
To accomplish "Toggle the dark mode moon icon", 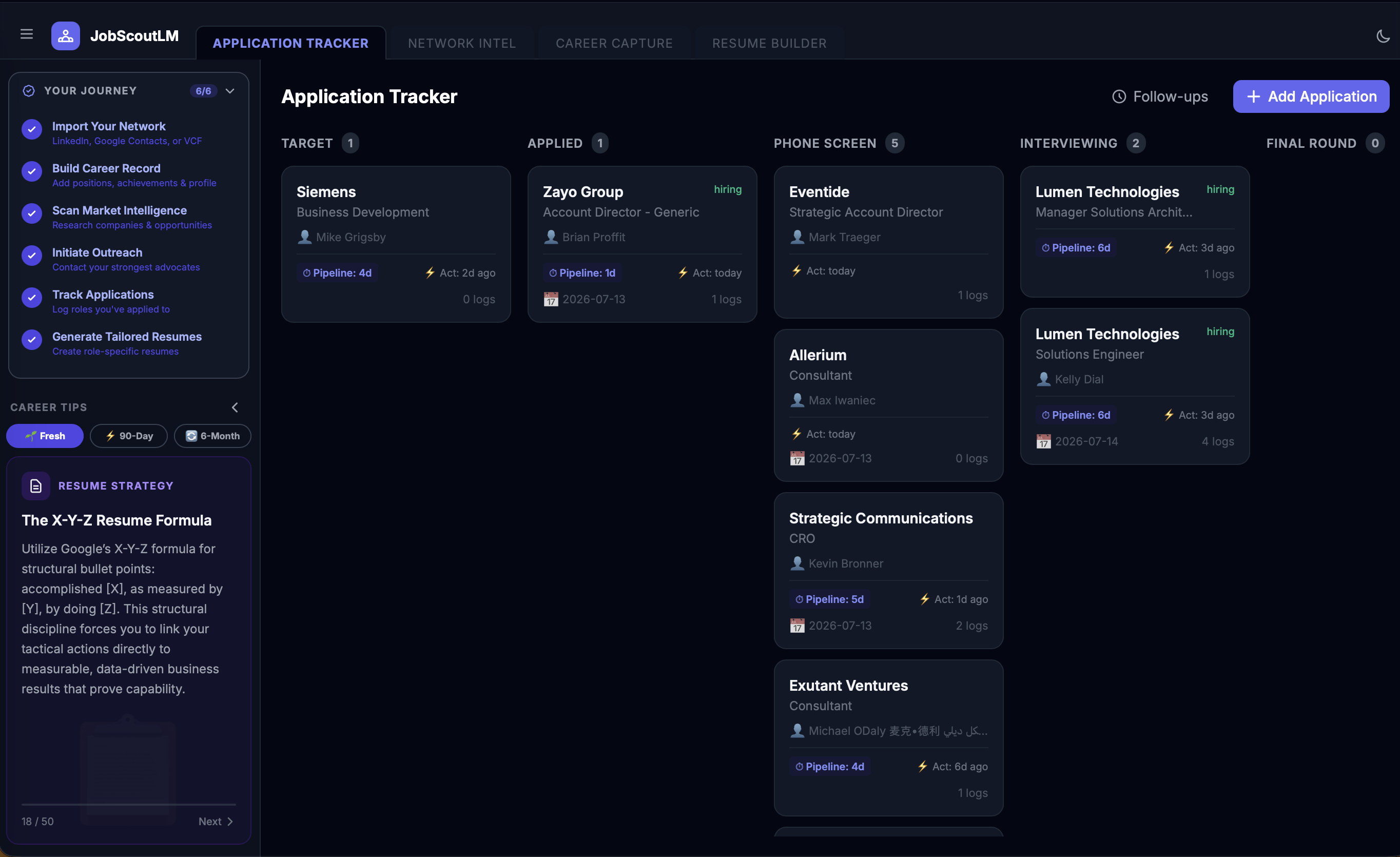I will tap(1383, 36).
